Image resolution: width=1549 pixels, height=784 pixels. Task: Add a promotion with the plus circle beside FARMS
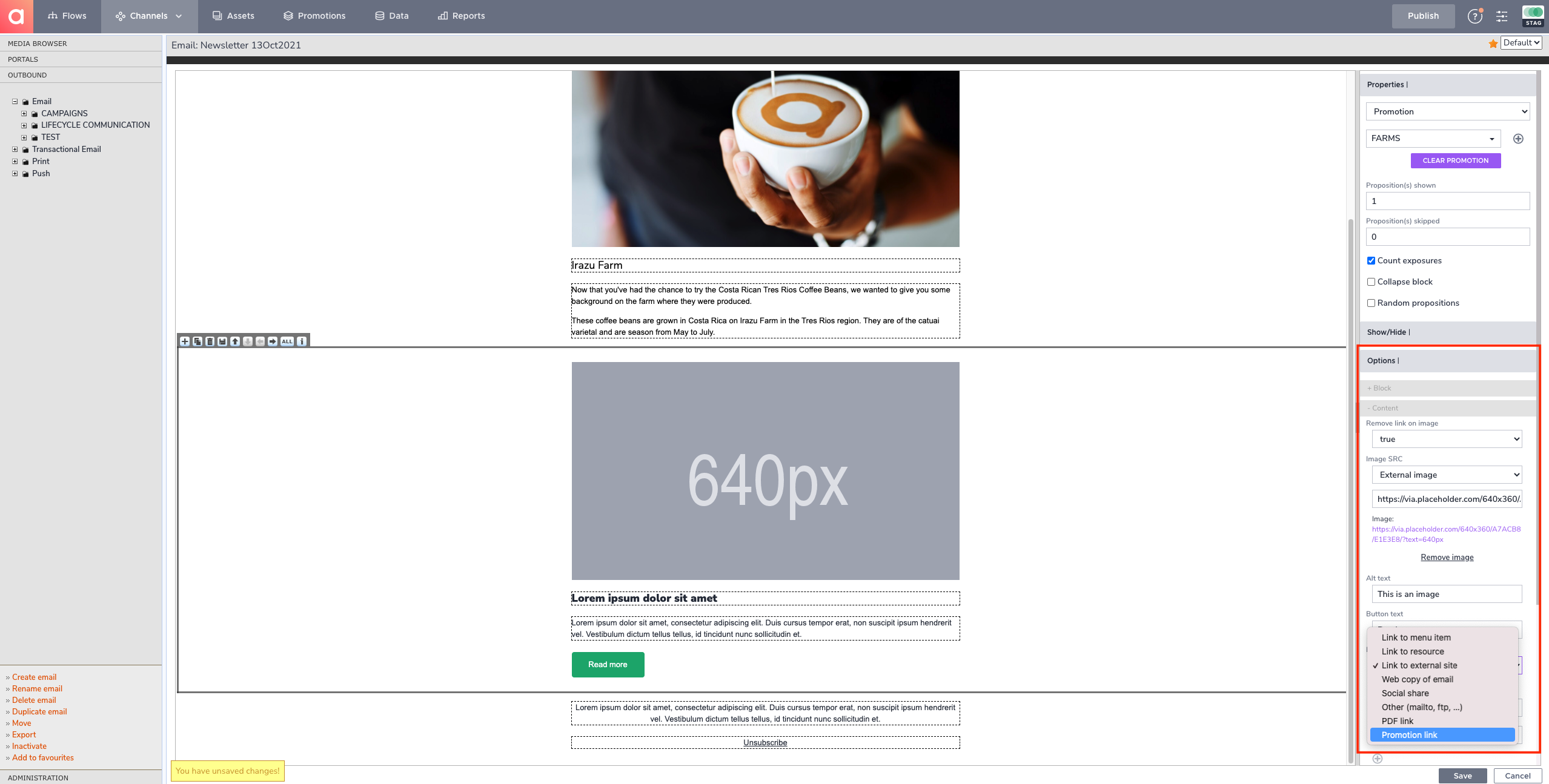coord(1518,139)
